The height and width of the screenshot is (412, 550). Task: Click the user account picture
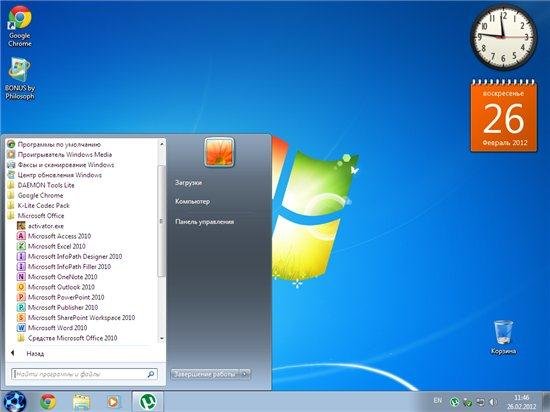219,152
